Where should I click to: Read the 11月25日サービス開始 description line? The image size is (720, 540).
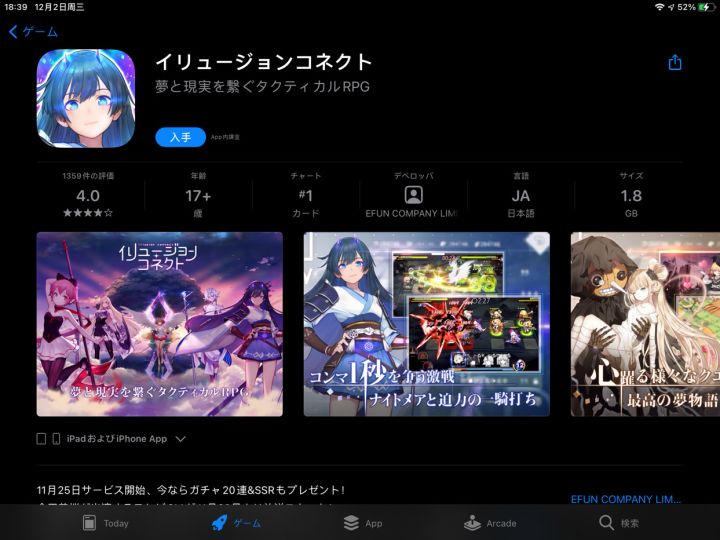pyautogui.click(x=191, y=490)
